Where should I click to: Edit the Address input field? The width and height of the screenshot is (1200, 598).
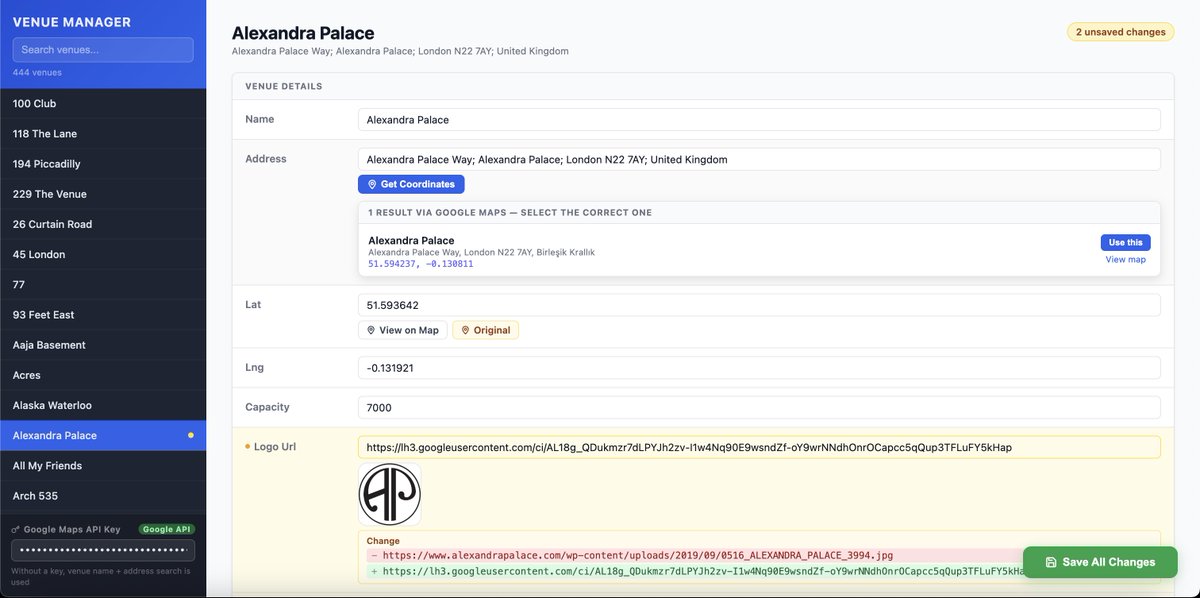point(759,159)
